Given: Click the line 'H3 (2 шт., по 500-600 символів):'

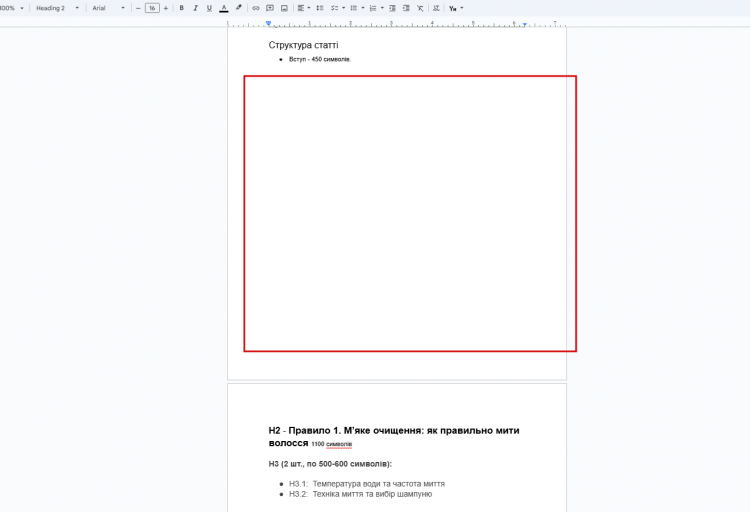Looking at the screenshot, I should click(x=330, y=464).
